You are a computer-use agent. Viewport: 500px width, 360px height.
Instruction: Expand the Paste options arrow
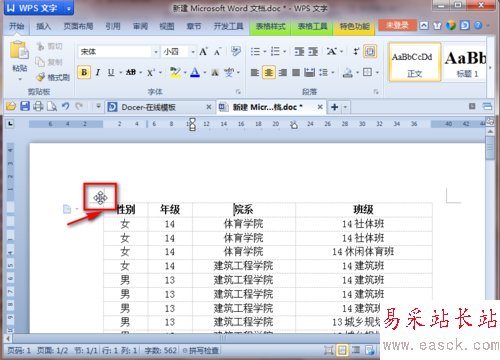(20, 79)
